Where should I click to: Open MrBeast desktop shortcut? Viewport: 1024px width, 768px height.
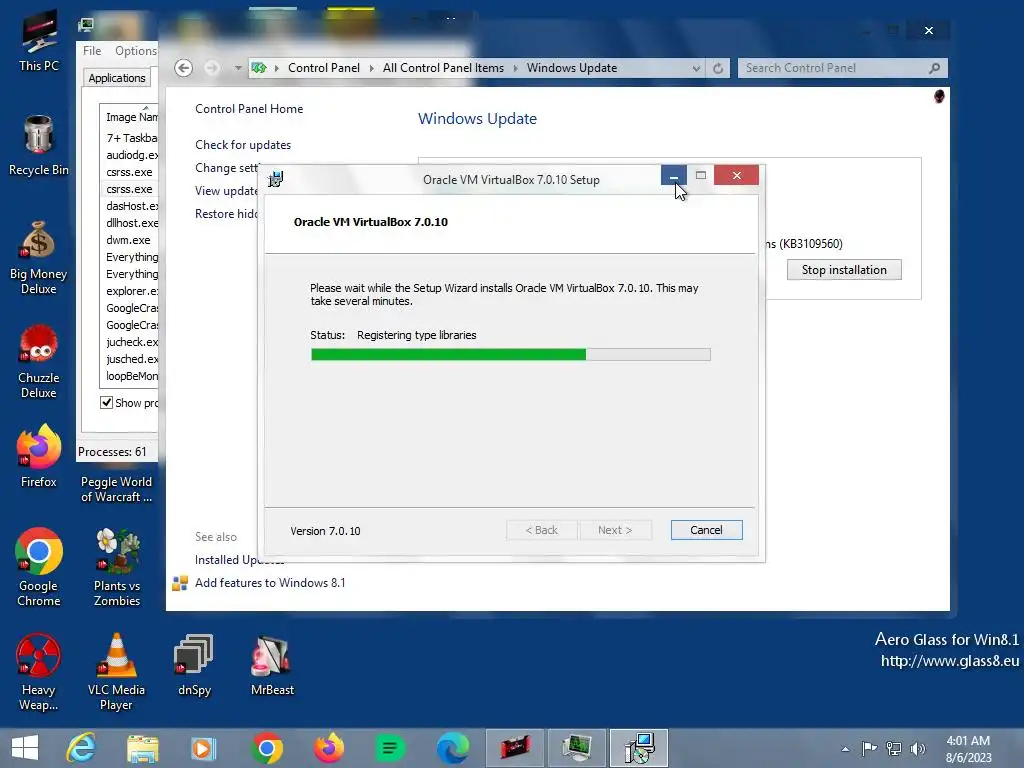pyautogui.click(x=272, y=664)
